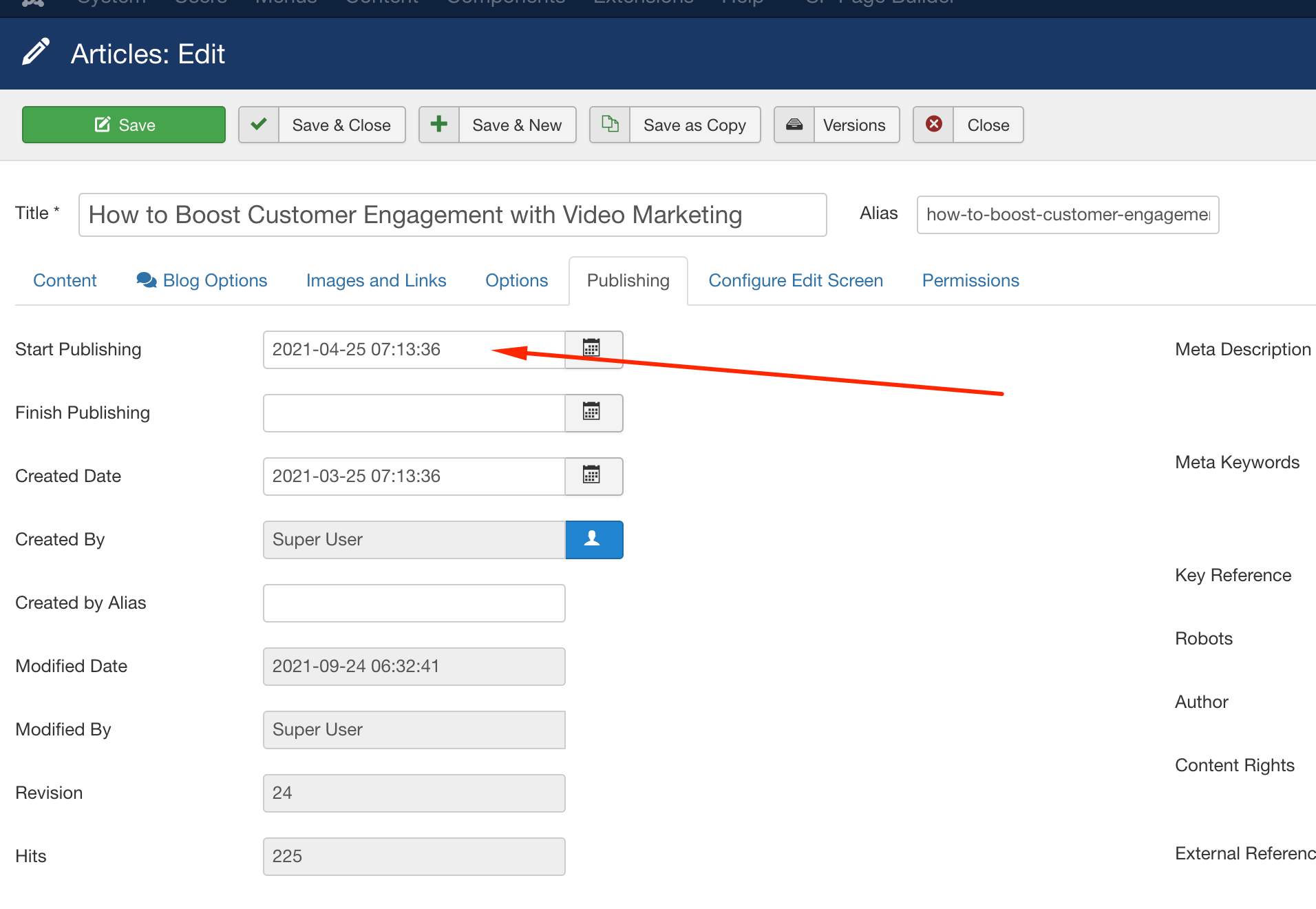The image size is (1316, 909).
Task: Switch to the Permissions tab
Action: coord(970,280)
